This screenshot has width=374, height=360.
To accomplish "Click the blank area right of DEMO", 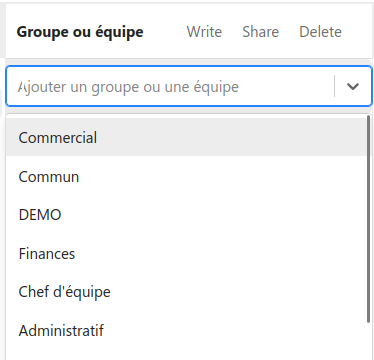I will pos(213,215).
